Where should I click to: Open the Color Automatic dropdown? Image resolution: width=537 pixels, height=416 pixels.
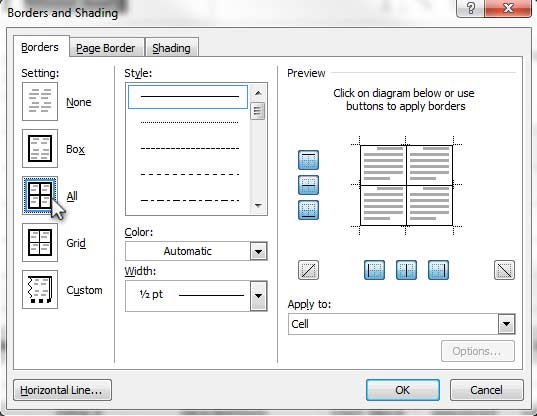(196, 251)
